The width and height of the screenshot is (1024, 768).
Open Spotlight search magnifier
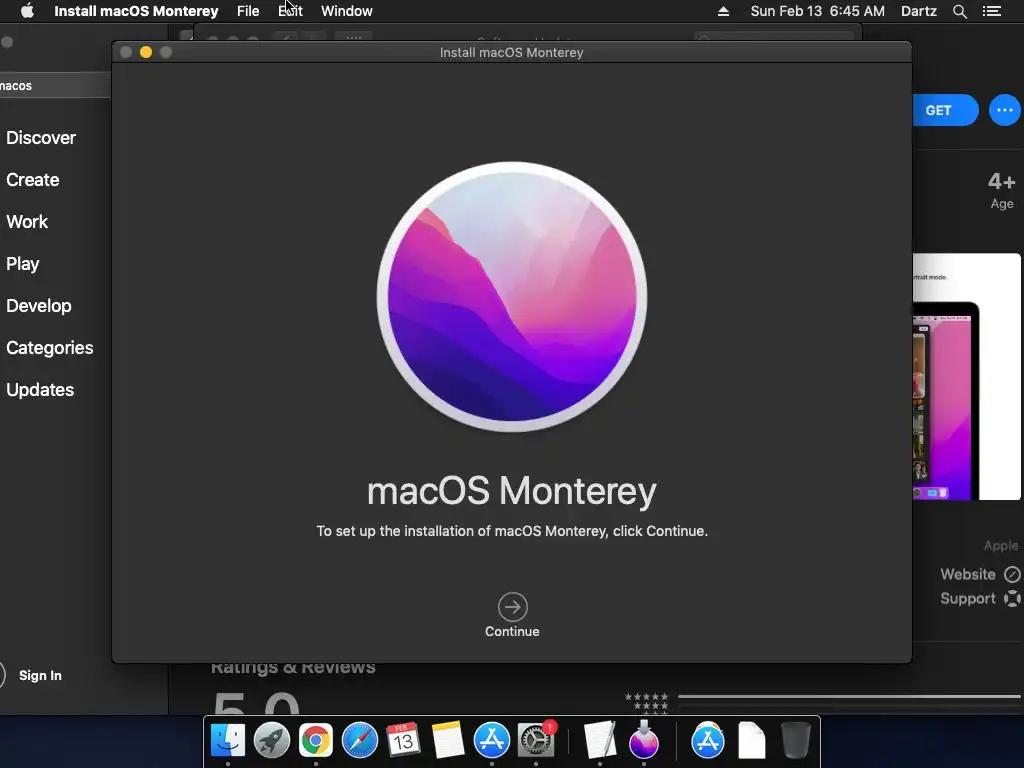click(x=959, y=11)
